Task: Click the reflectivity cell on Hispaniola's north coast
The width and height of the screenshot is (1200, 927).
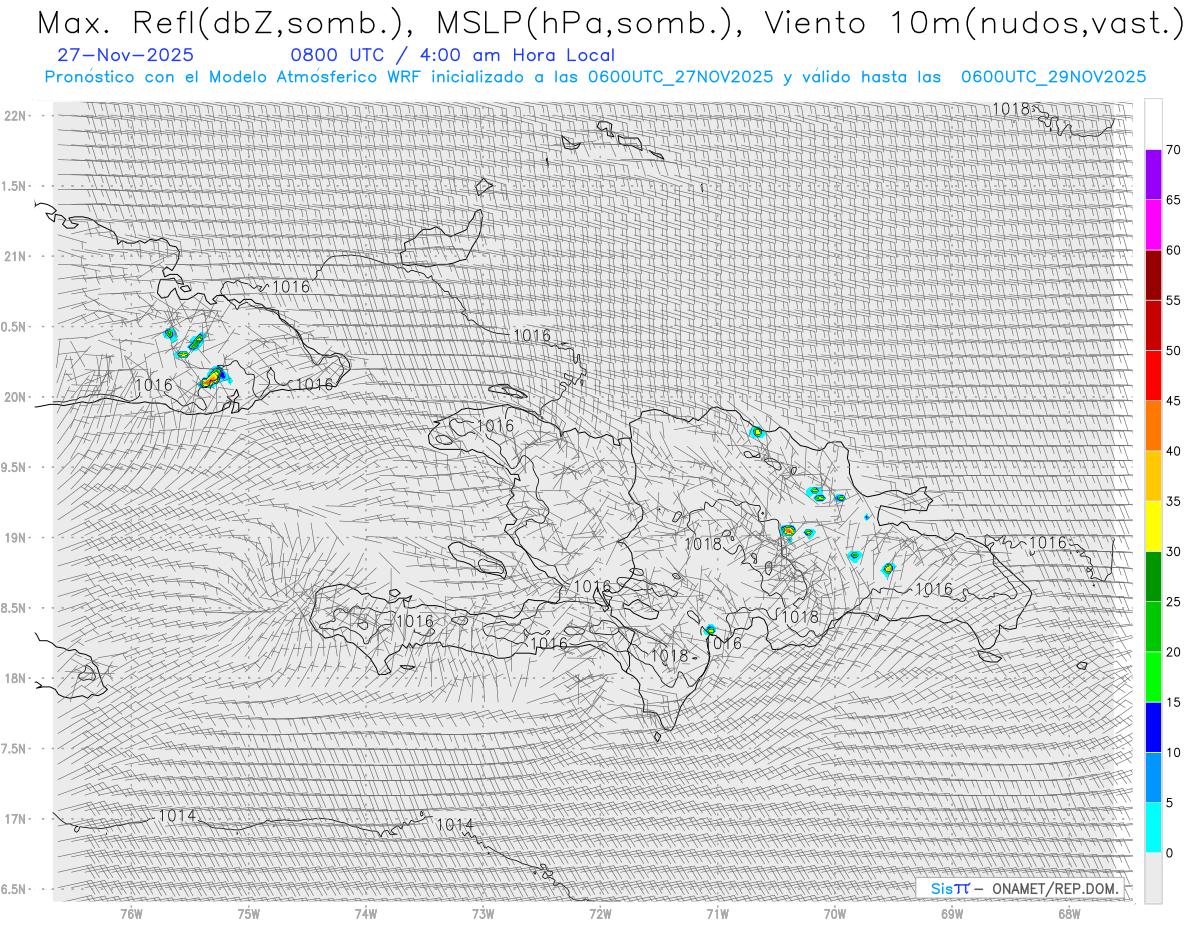Action: click(x=757, y=432)
